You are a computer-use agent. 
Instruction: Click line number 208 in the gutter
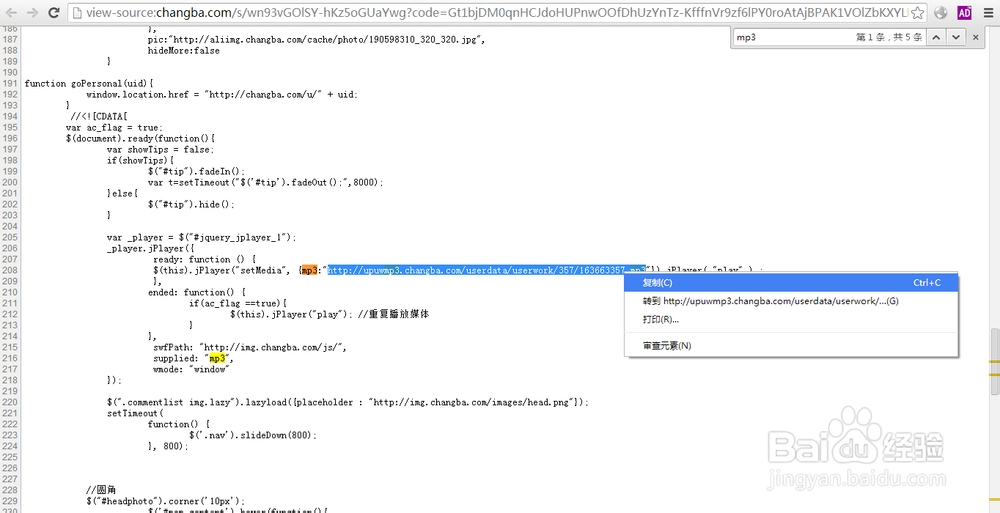[10, 271]
